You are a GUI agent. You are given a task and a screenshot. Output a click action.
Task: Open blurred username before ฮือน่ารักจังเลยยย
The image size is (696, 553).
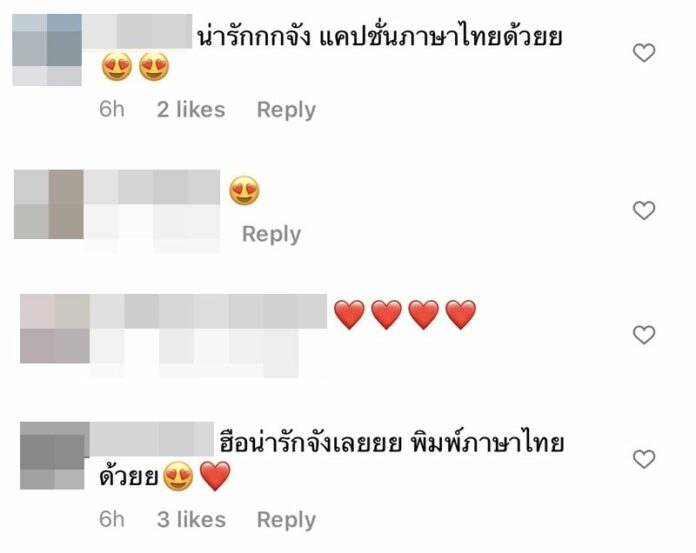152,439
